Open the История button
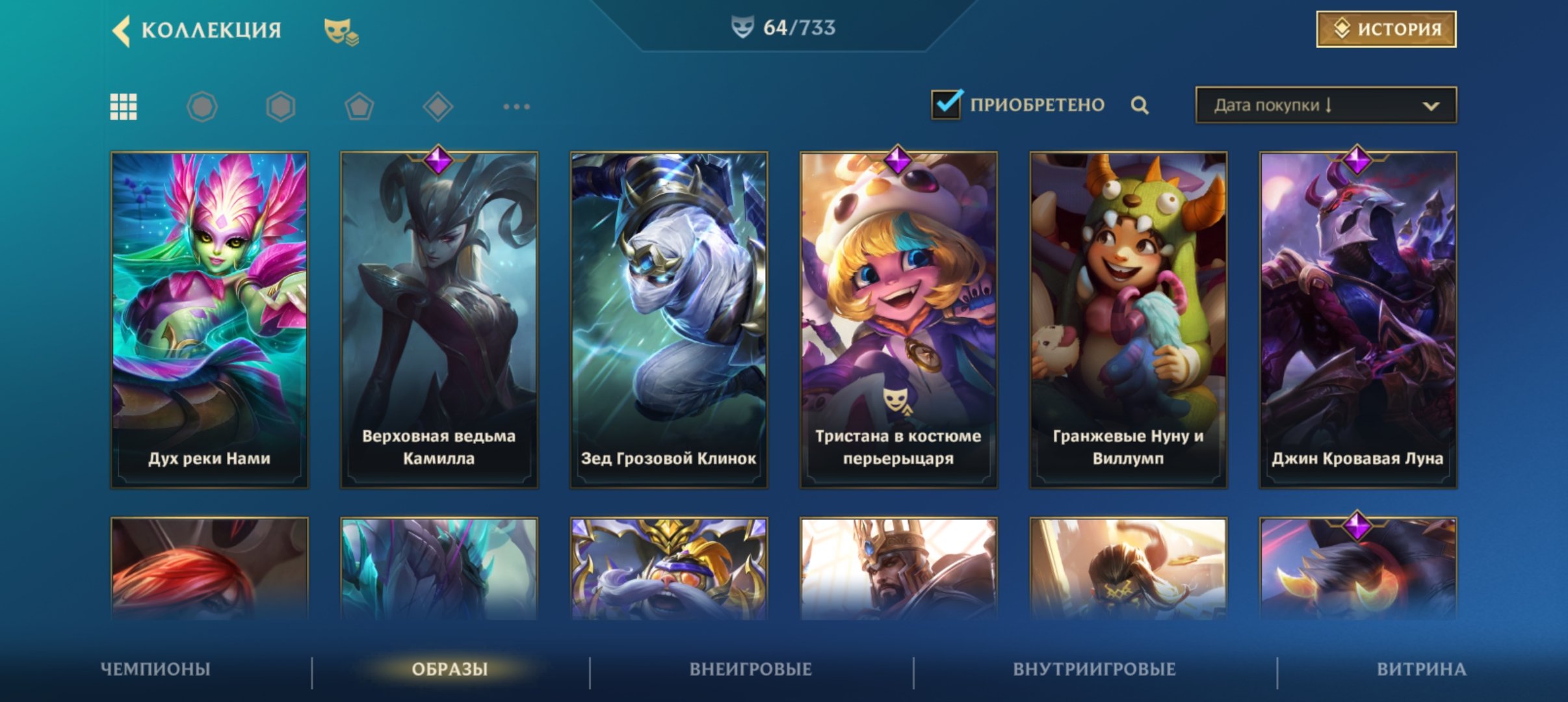The height and width of the screenshot is (702, 1568). [x=1387, y=29]
